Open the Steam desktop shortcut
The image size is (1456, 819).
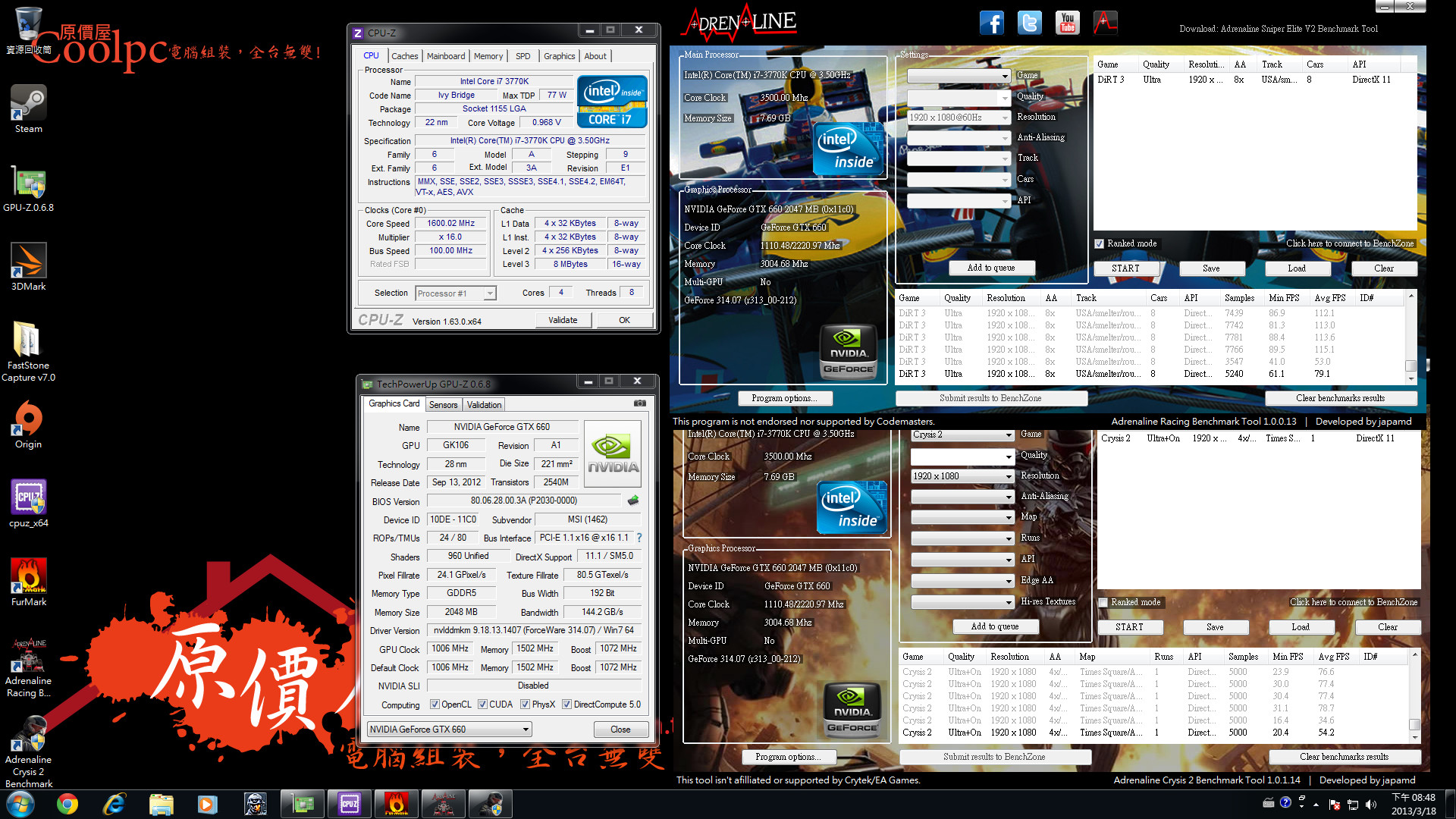point(28,108)
